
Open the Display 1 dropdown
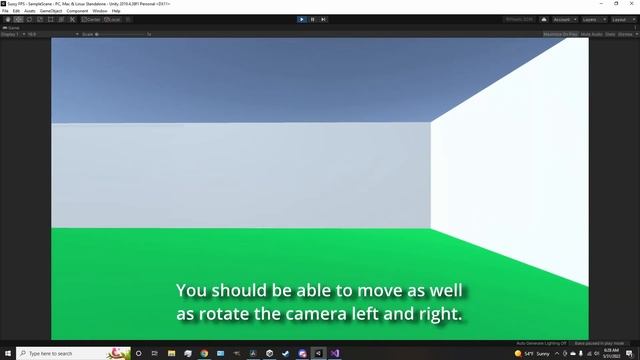coord(13,34)
